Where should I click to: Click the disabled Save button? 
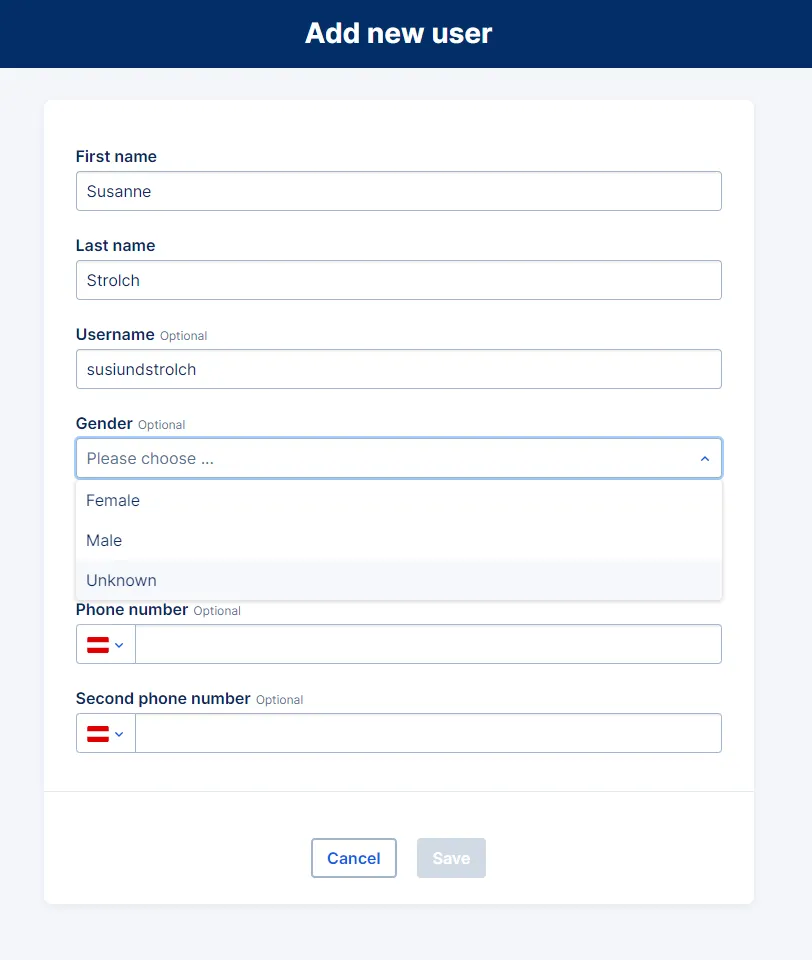click(451, 858)
